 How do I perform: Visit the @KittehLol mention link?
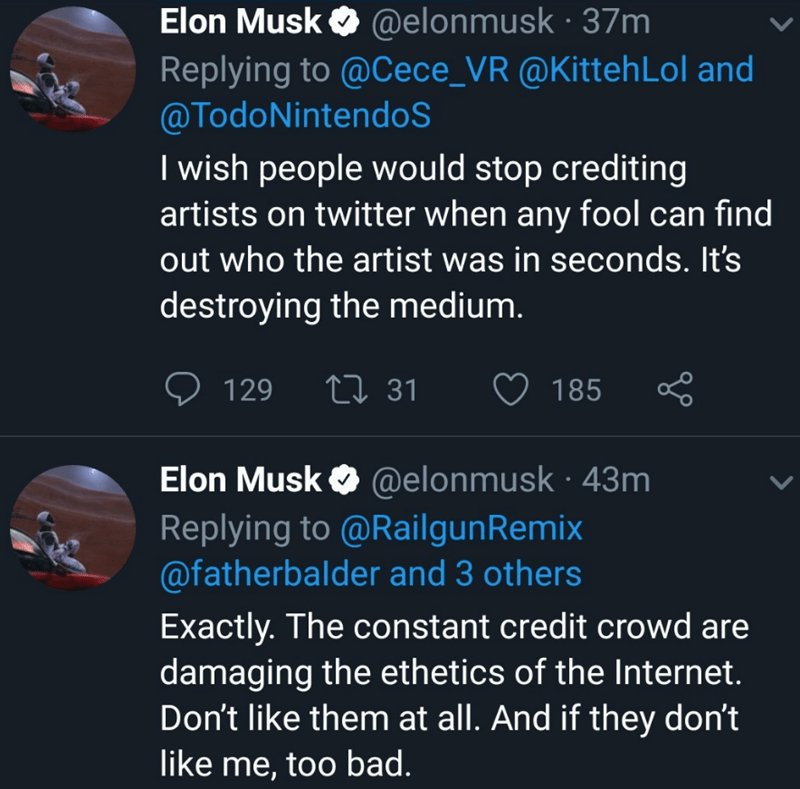coord(603,69)
